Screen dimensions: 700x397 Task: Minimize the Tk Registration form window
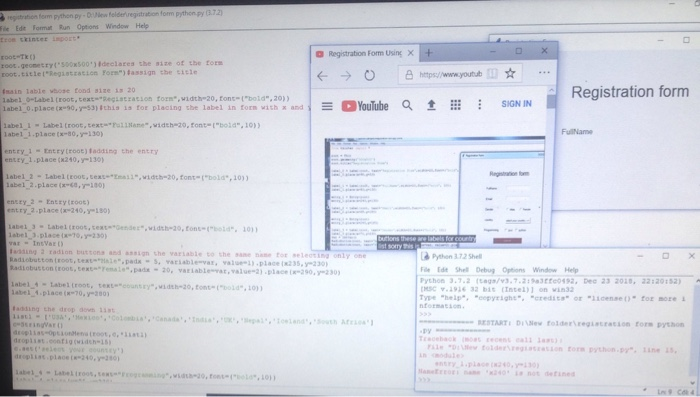pyautogui.click(x=660, y=41)
